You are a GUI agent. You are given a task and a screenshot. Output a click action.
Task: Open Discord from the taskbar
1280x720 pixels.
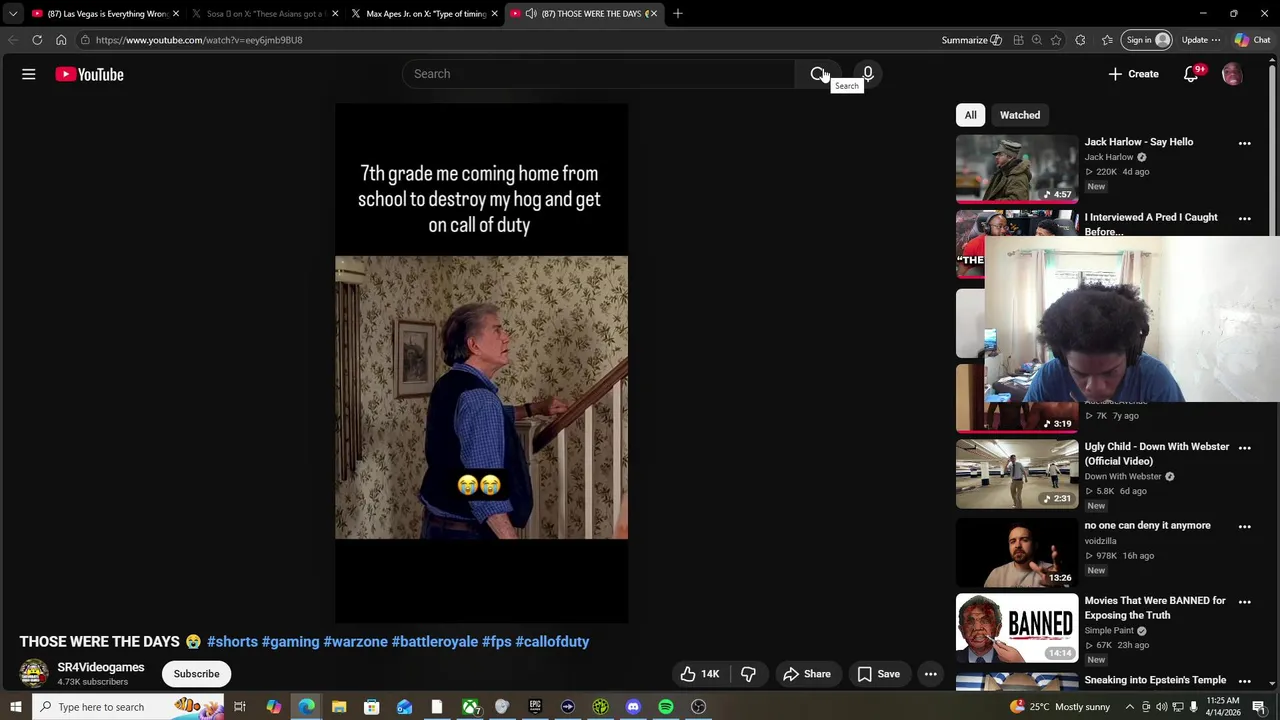point(633,707)
